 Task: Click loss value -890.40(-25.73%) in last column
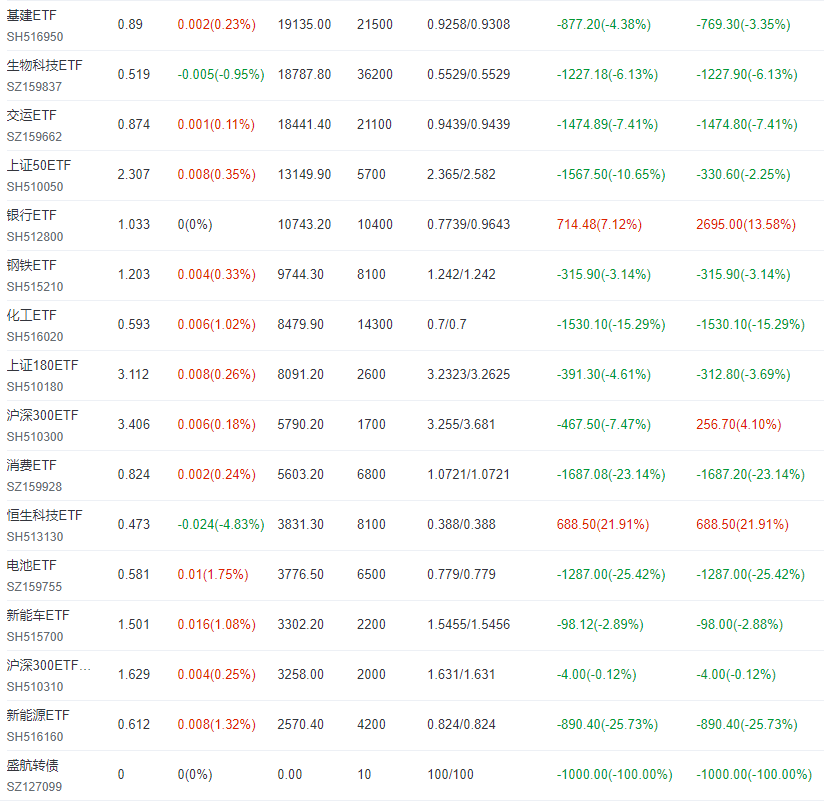(x=747, y=723)
